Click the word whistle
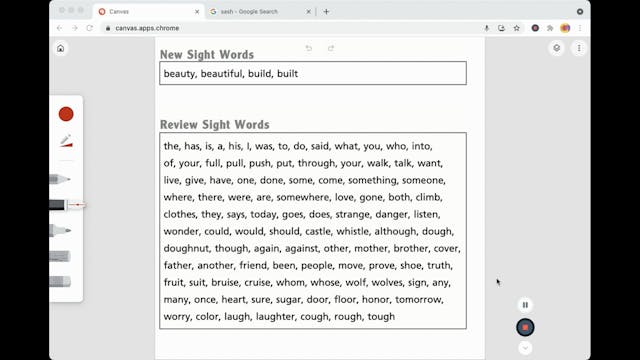This screenshot has height=360, width=640. (x=352, y=231)
